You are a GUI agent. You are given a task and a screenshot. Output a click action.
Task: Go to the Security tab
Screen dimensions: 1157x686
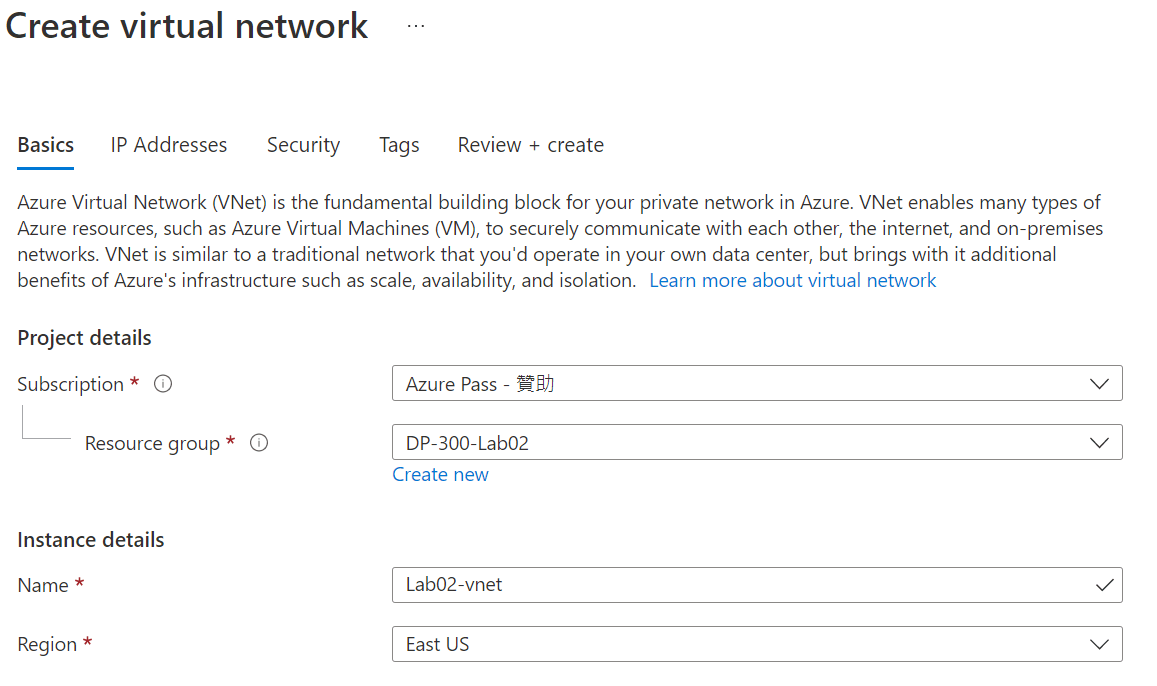(x=303, y=145)
